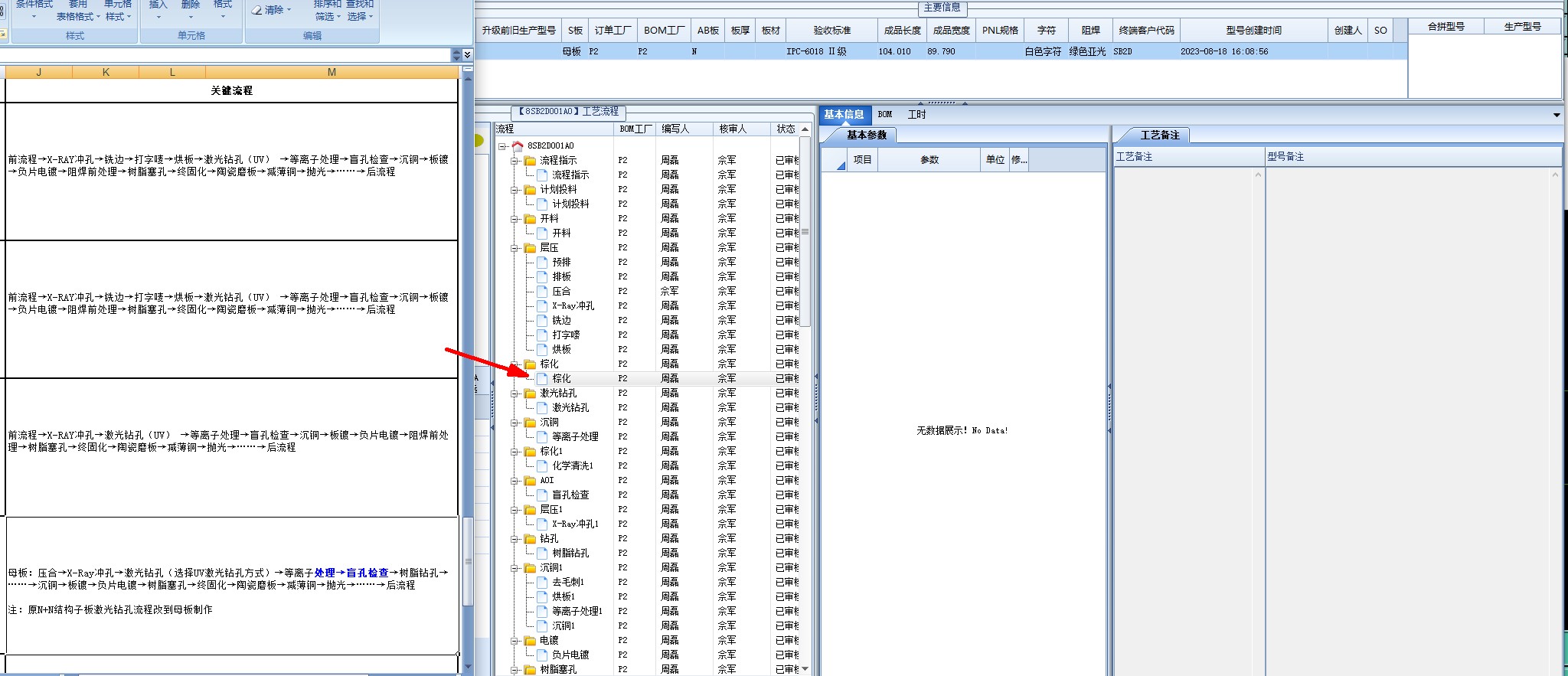Click the 计划投料 folder icon

pyautogui.click(x=530, y=189)
